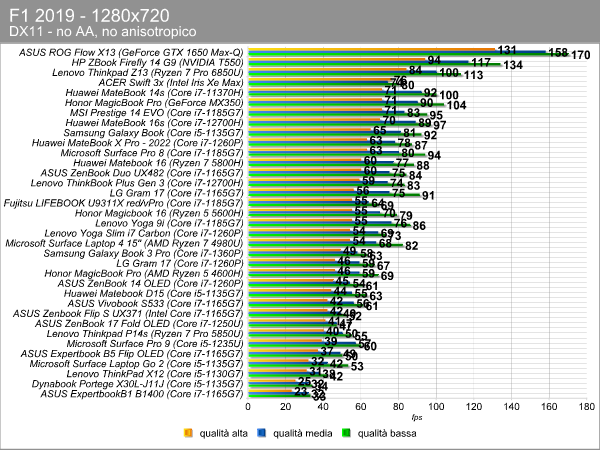Select Lenovo ThinkBook Plus Gen 3 label

click(137, 183)
